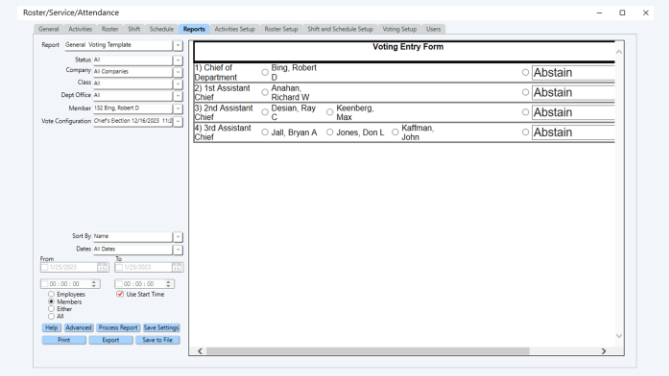Go to the Schedule tab
The width and height of the screenshot is (669, 376).
(x=162, y=29)
